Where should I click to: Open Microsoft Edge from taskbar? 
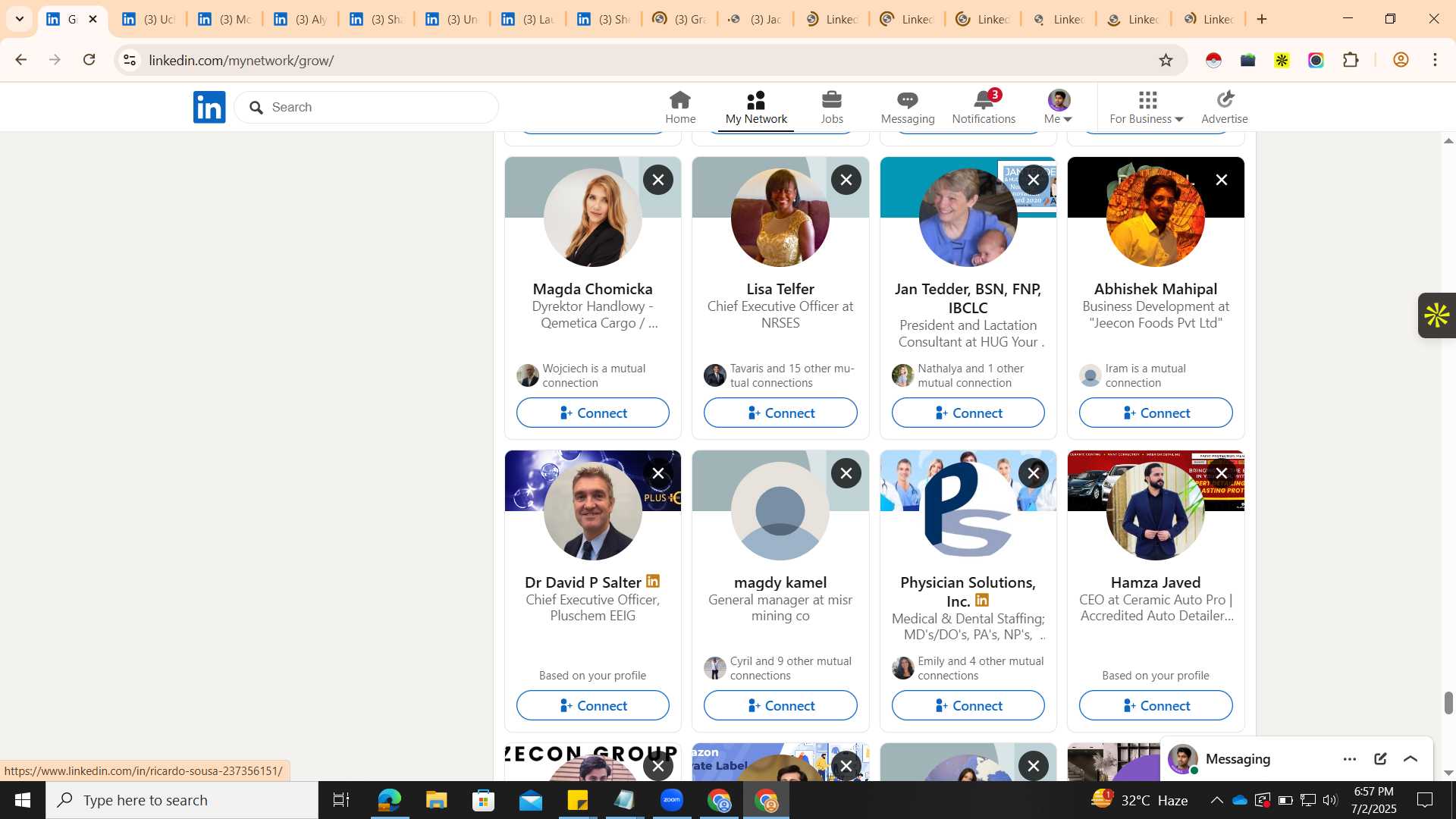tap(389, 800)
